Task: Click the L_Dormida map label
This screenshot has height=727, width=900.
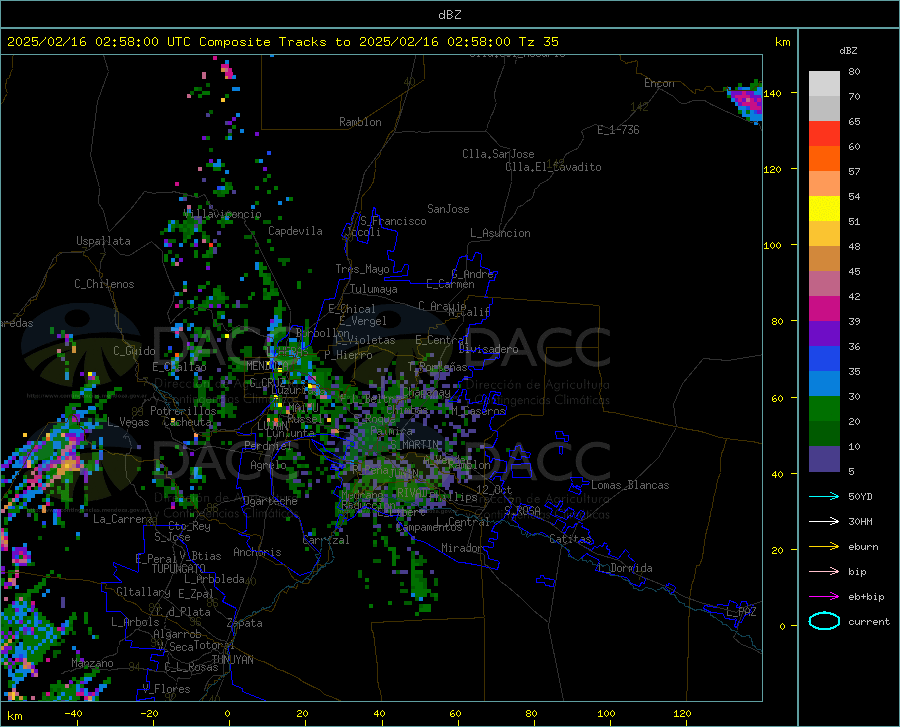Action: pos(624,568)
